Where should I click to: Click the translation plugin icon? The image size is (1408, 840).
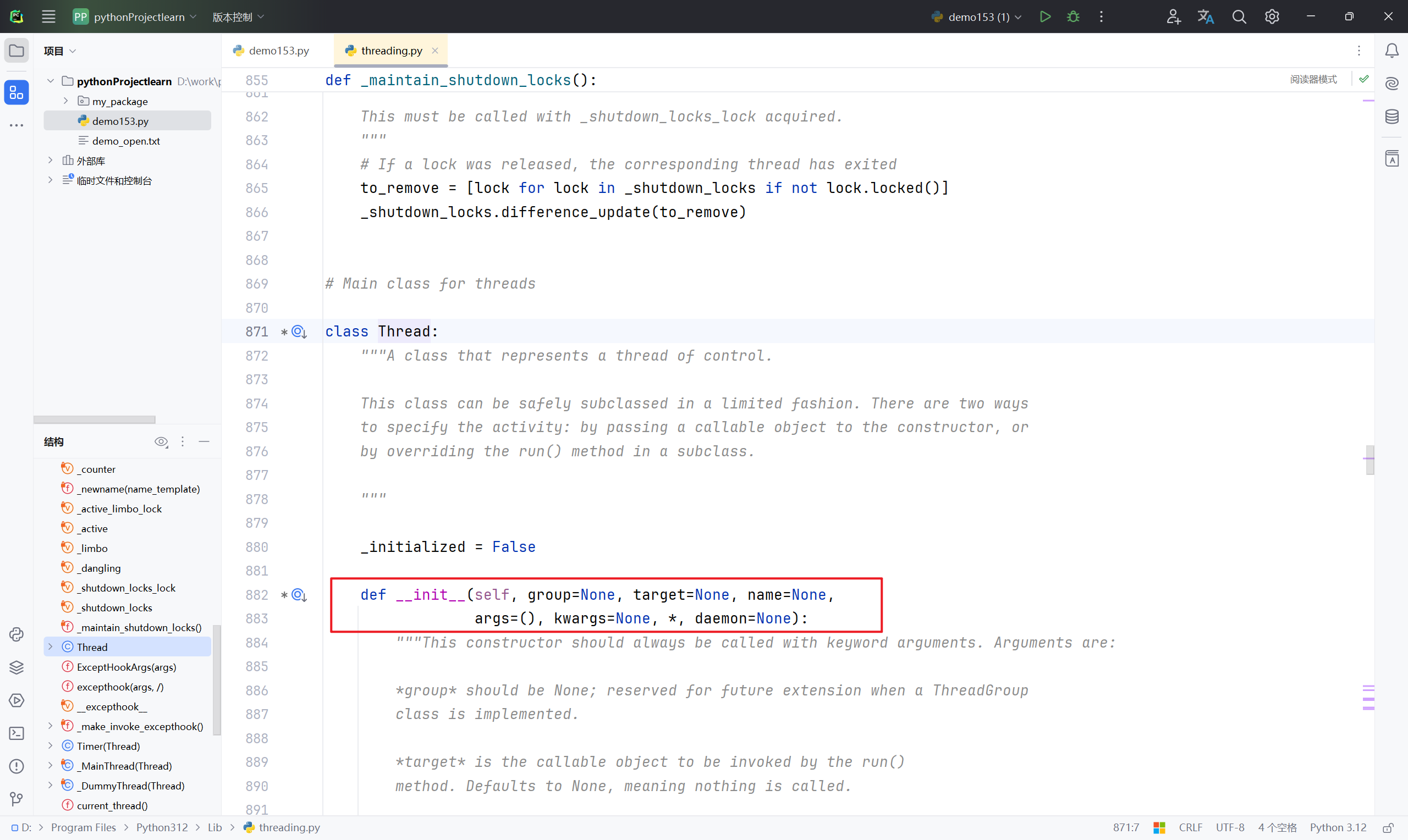tap(1206, 16)
